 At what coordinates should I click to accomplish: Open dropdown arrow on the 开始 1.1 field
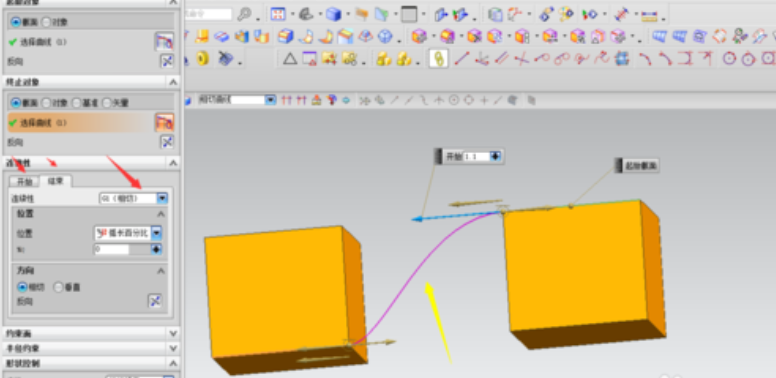[x=495, y=156]
